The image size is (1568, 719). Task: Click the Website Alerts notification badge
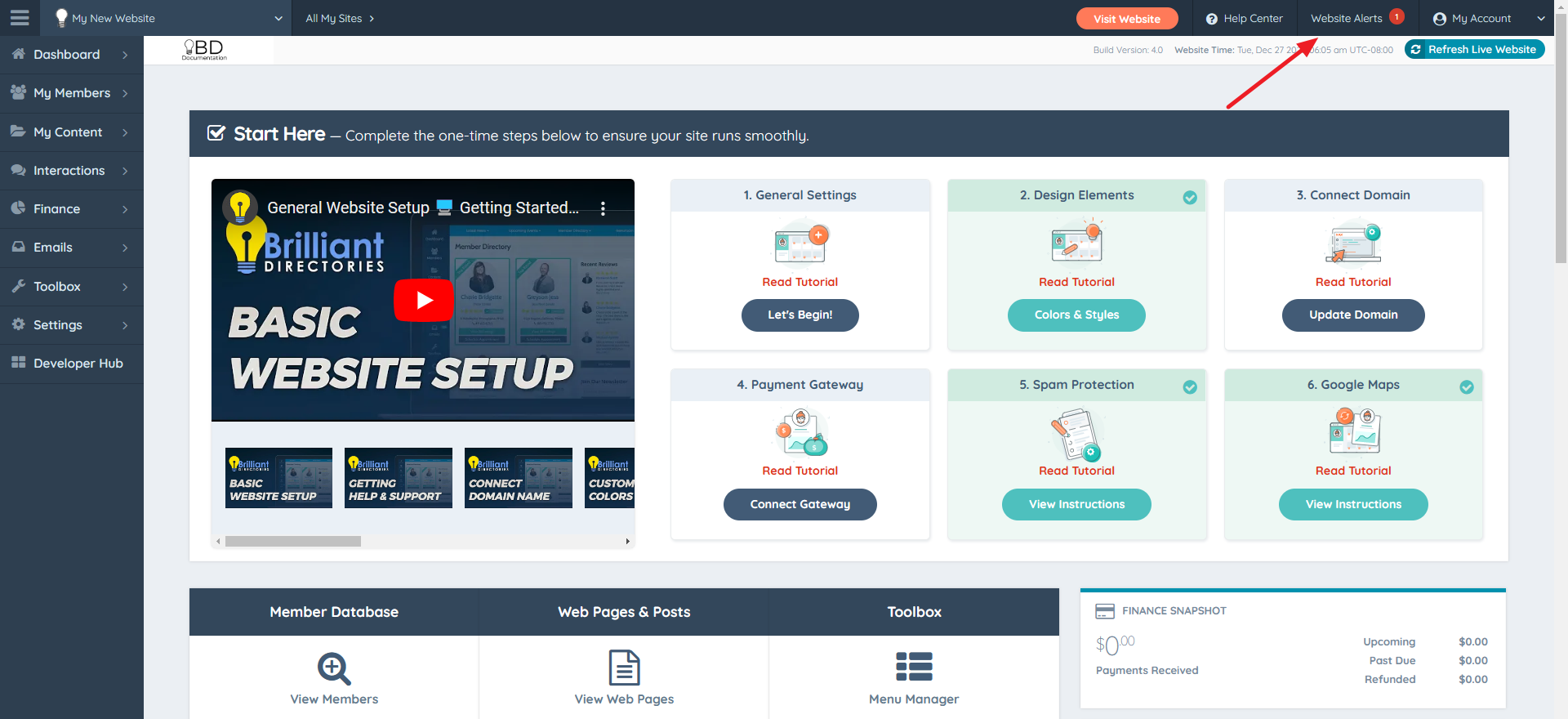pyautogui.click(x=1396, y=16)
